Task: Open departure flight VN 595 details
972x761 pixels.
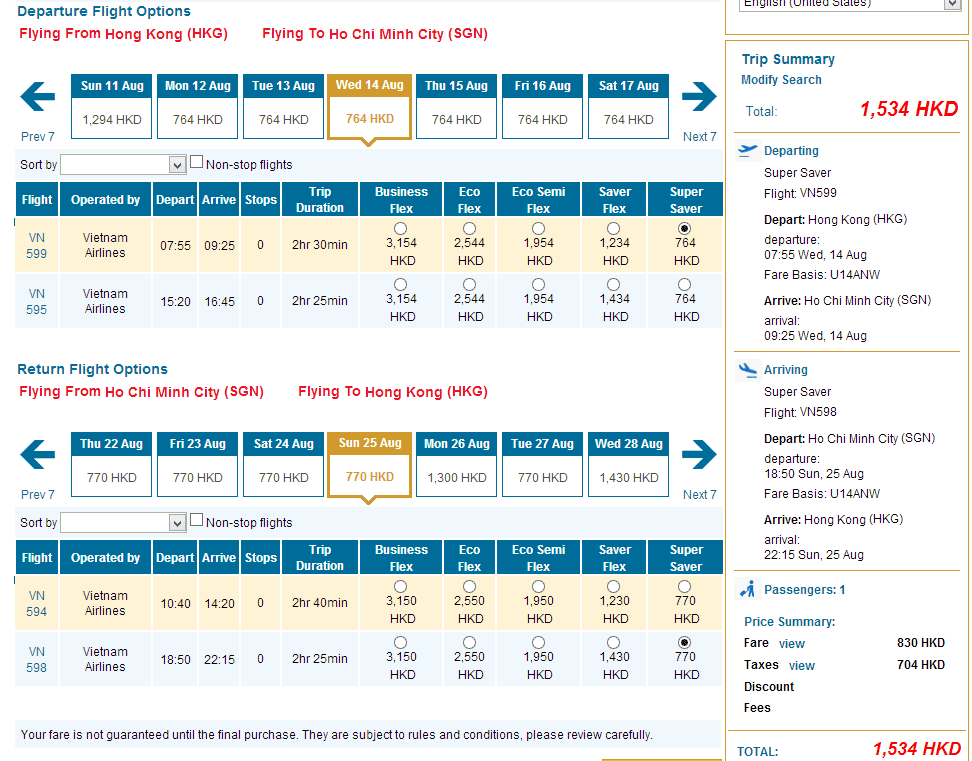Action: pos(37,302)
